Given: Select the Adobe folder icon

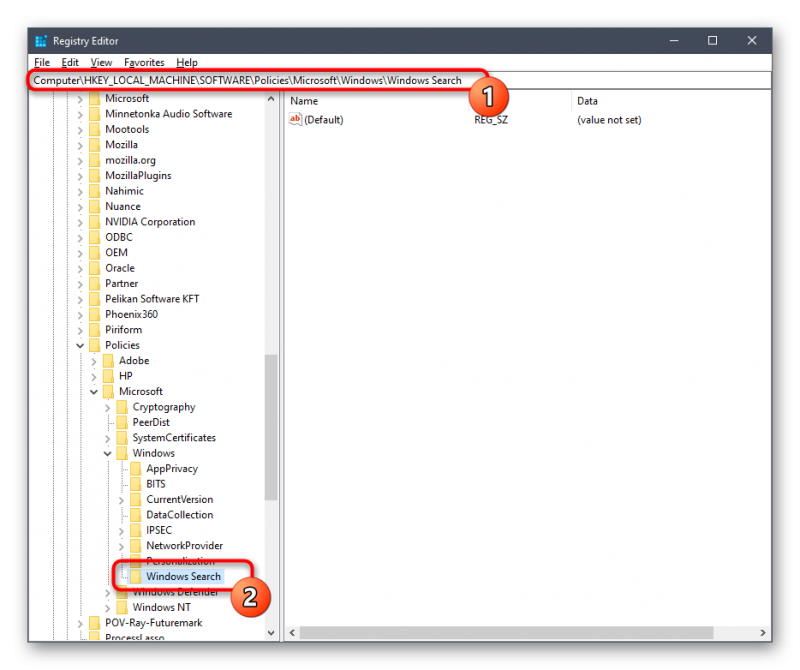Looking at the screenshot, I should (108, 361).
